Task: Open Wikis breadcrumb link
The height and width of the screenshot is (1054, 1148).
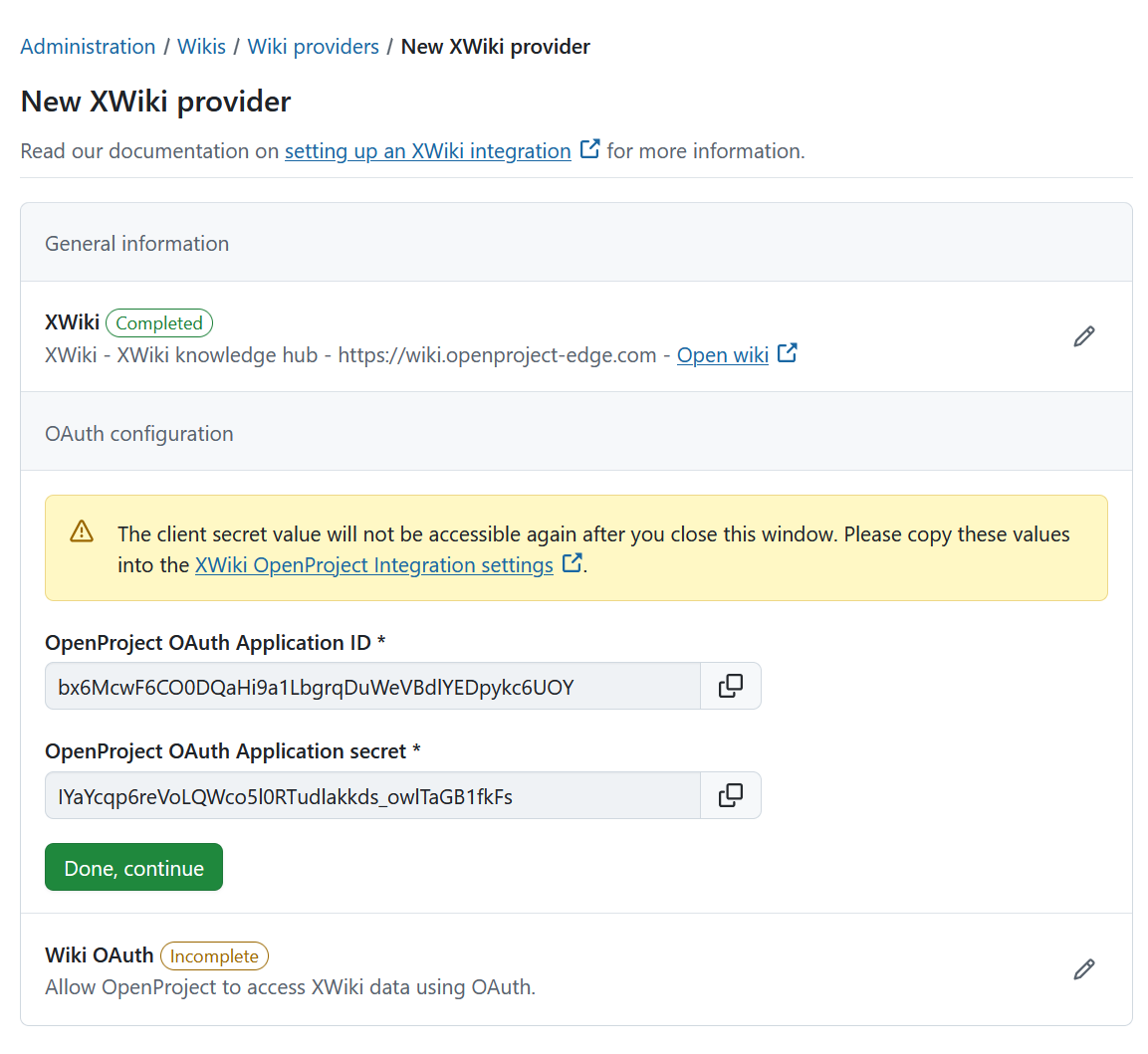Action: [x=201, y=47]
